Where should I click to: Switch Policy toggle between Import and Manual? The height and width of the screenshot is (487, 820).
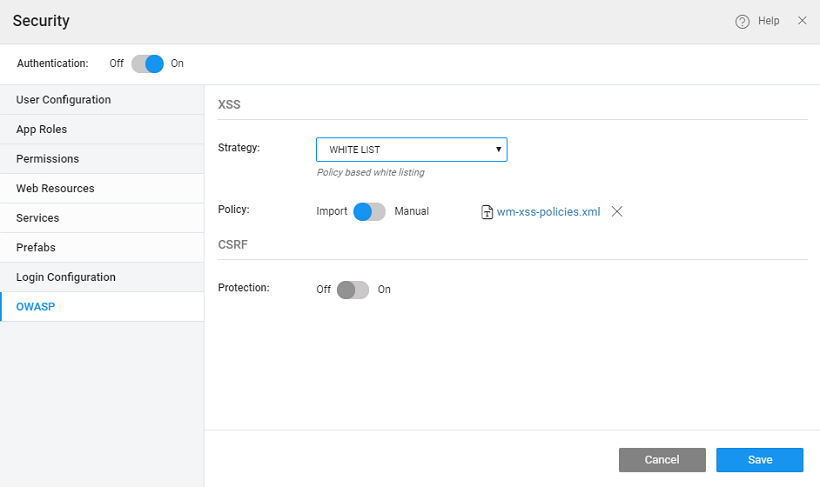(370, 212)
